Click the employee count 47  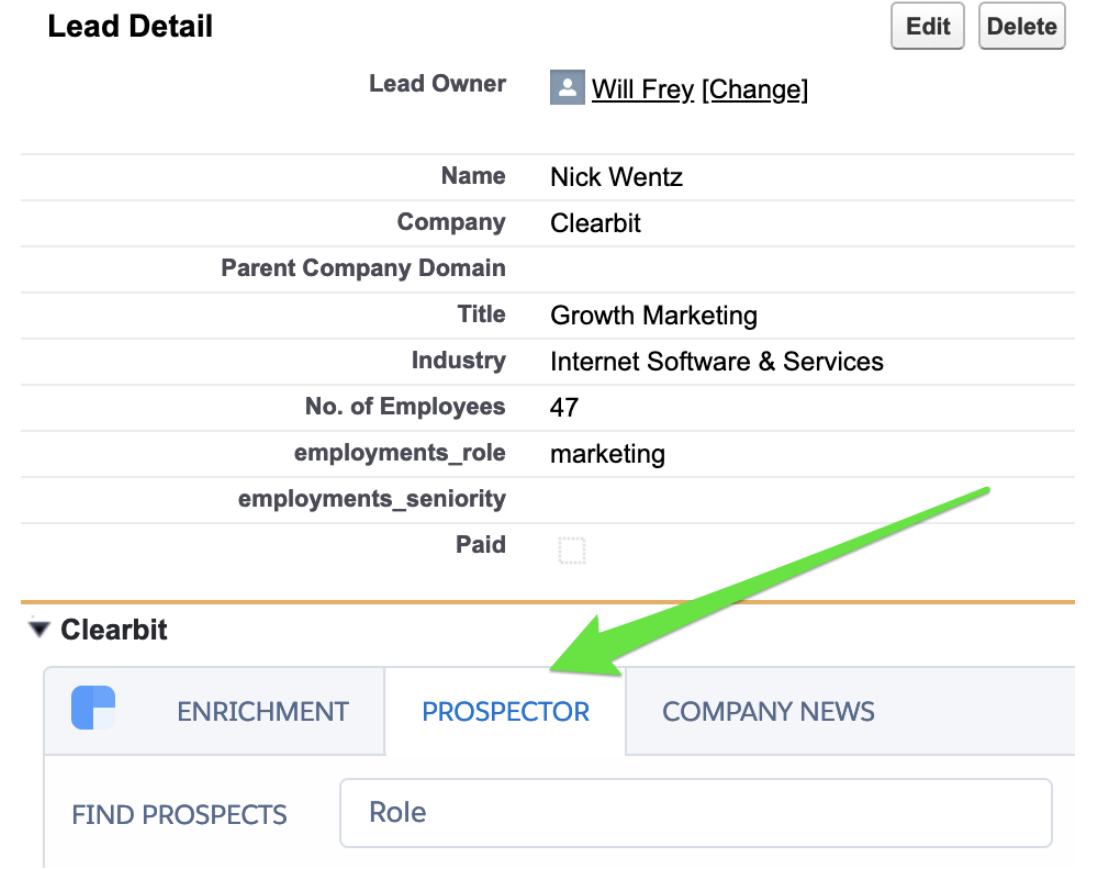click(x=564, y=407)
